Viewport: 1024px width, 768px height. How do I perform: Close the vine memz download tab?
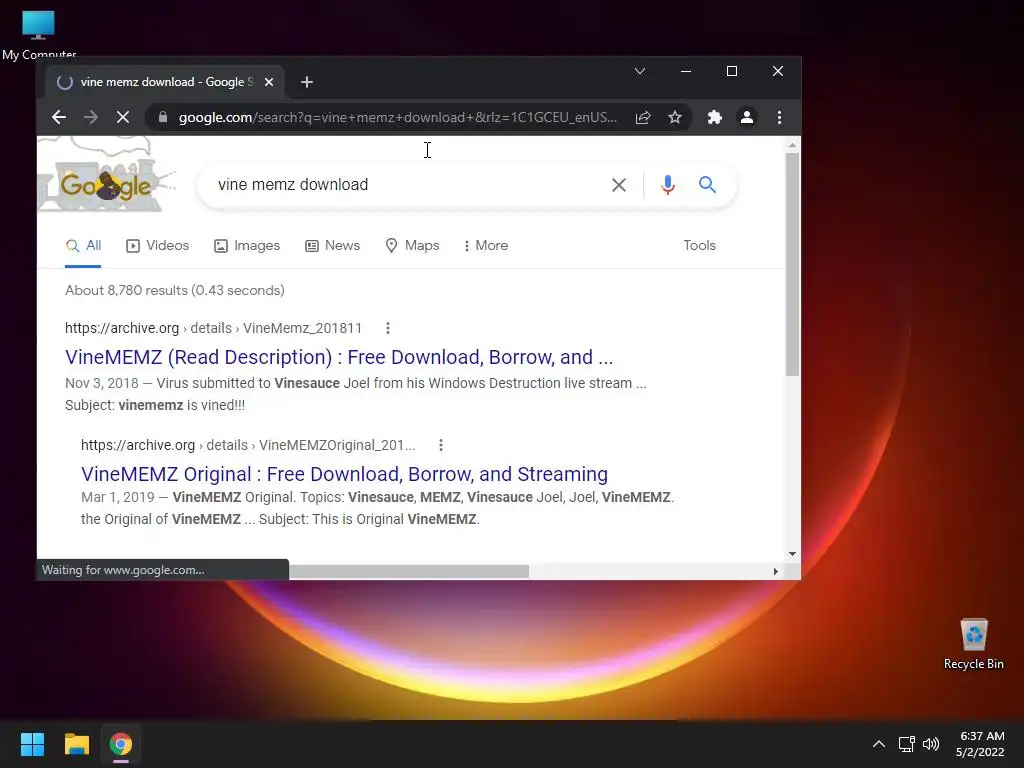[269, 82]
